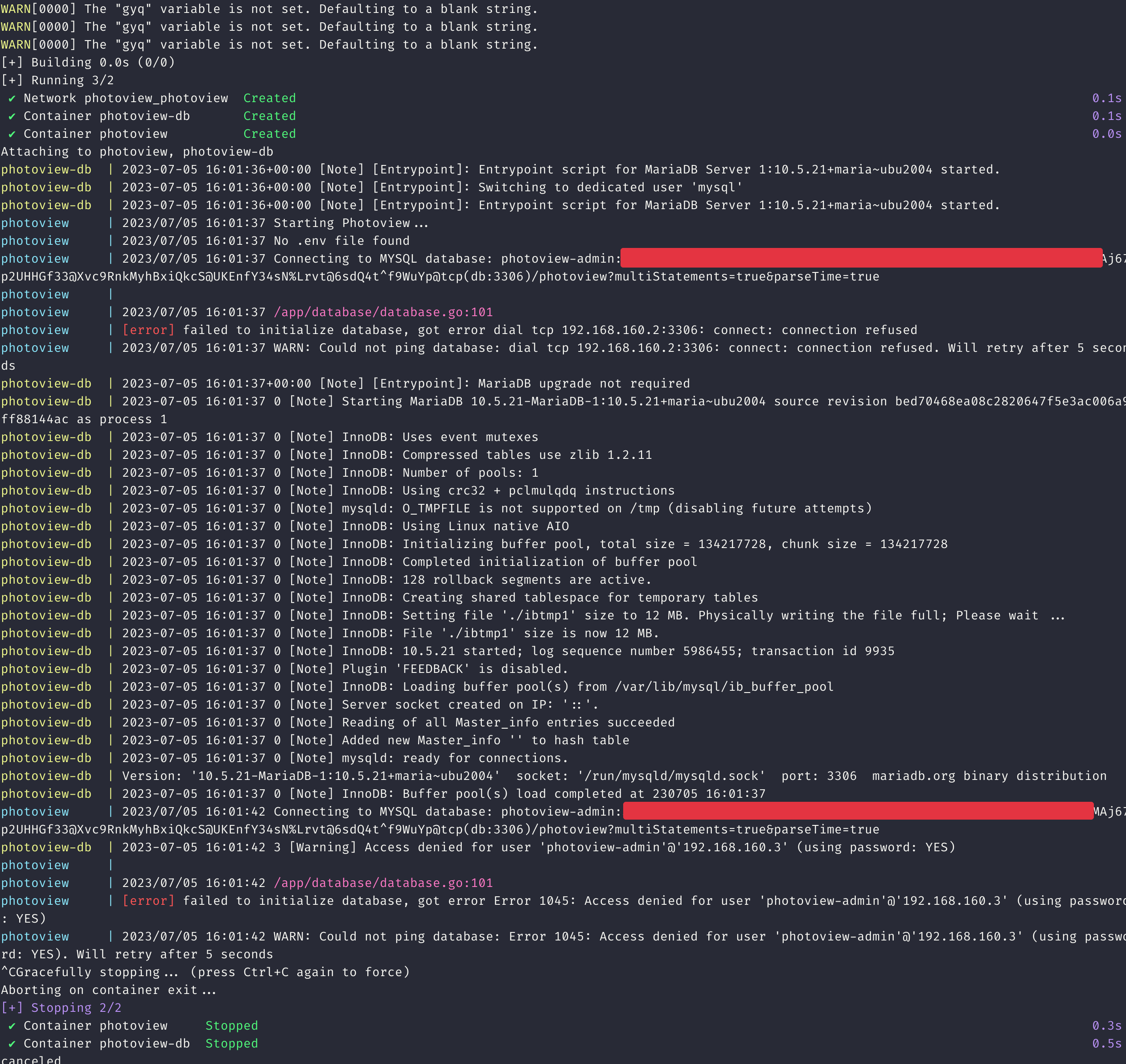The width and height of the screenshot is (1126, 1064).
Task: Click the Stopped status text for photoview
Action: (x=231, y=1025)
